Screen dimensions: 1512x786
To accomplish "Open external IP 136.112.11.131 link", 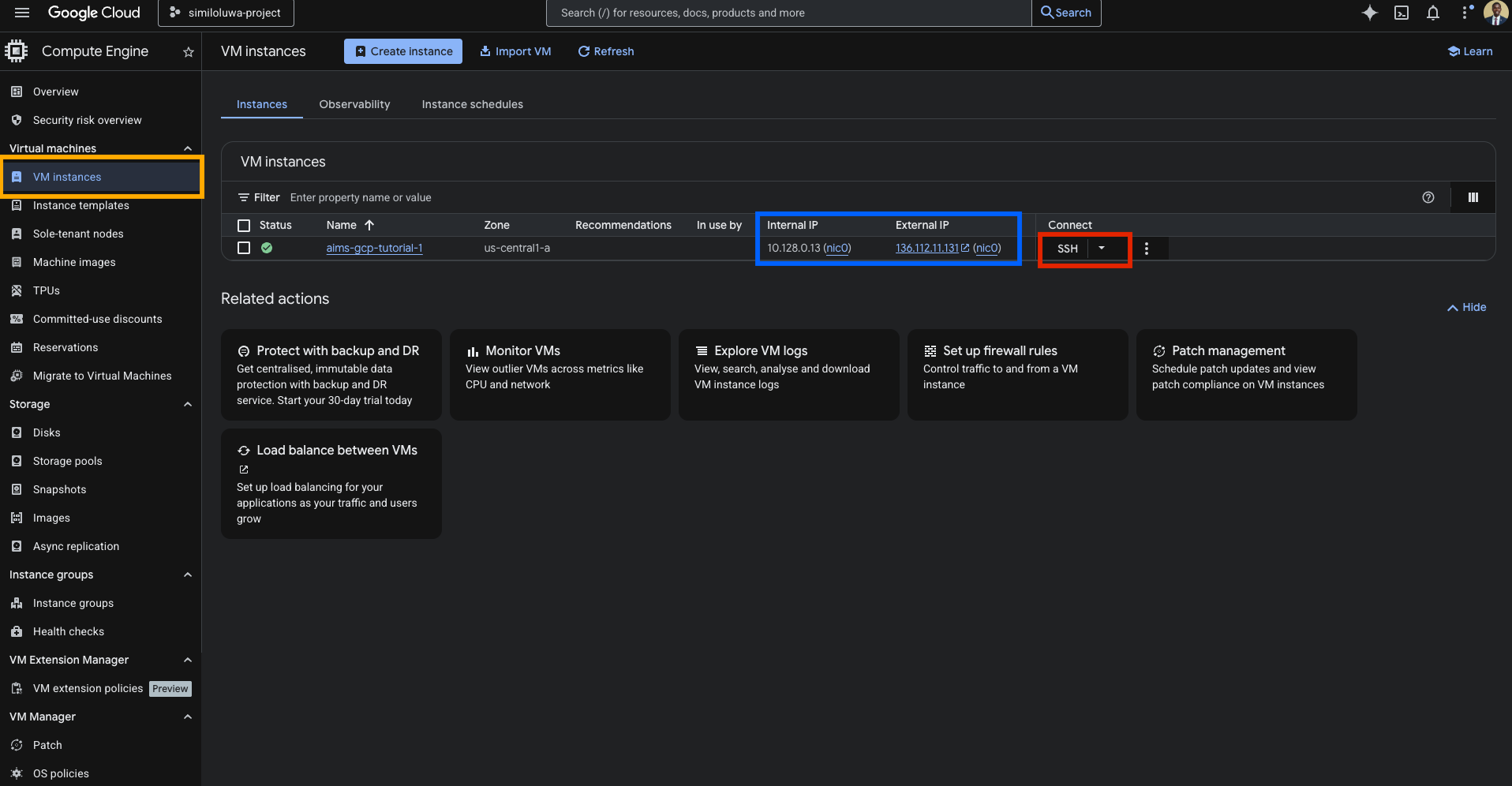I will pyautogui.click(x=927, y=248).
